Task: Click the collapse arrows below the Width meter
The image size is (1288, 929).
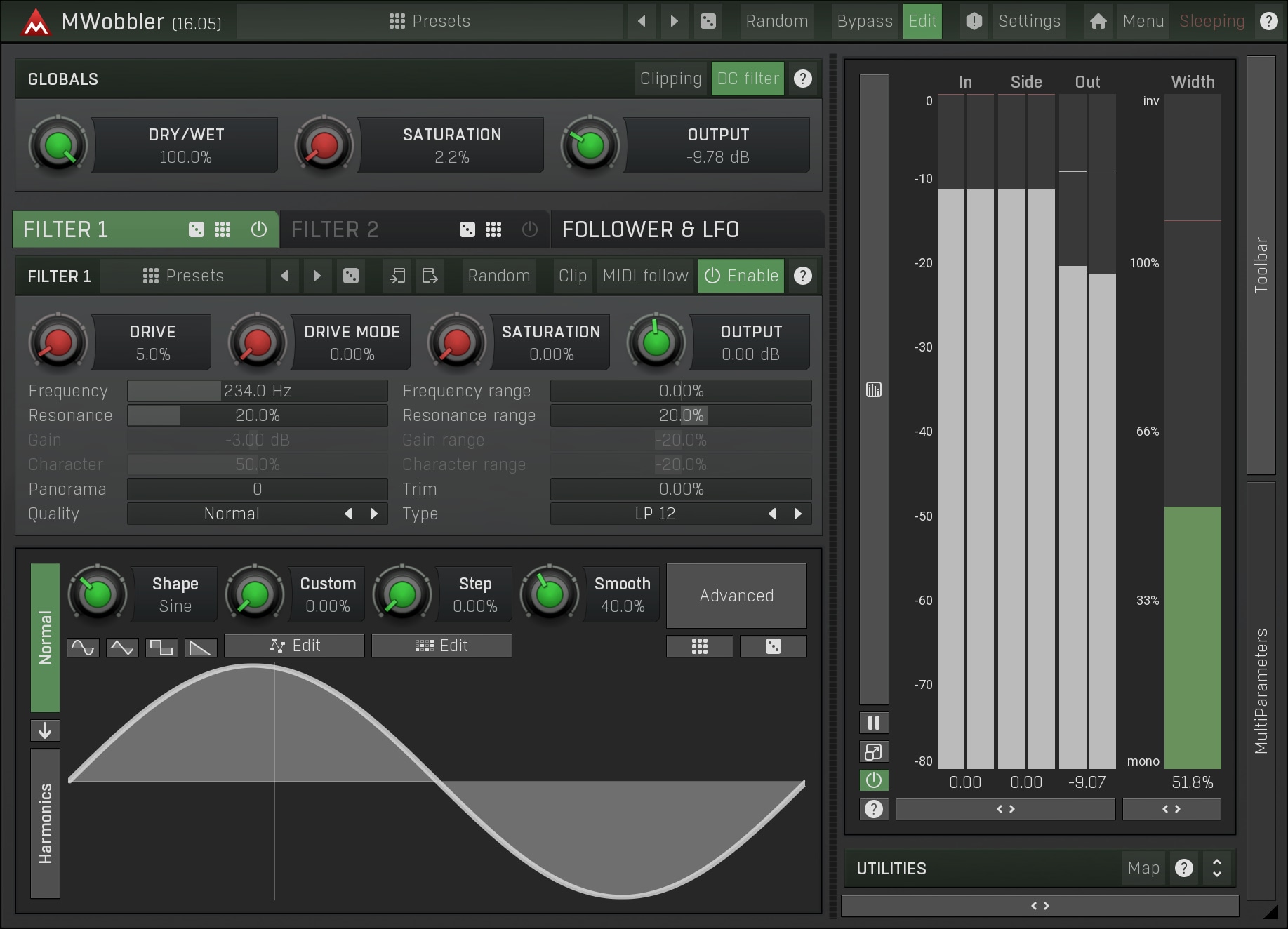Action: [1171, 809]
